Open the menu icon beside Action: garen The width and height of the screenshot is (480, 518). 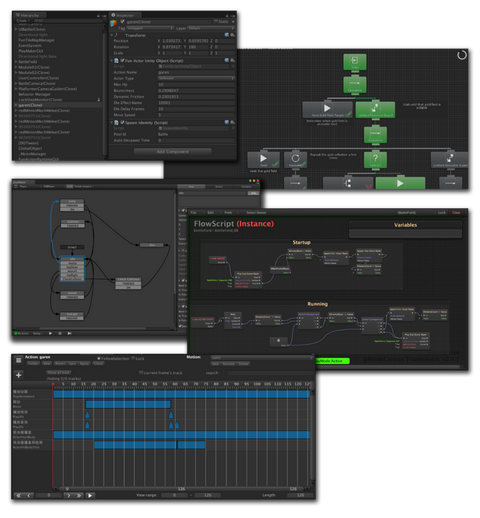tap(18, 360)
